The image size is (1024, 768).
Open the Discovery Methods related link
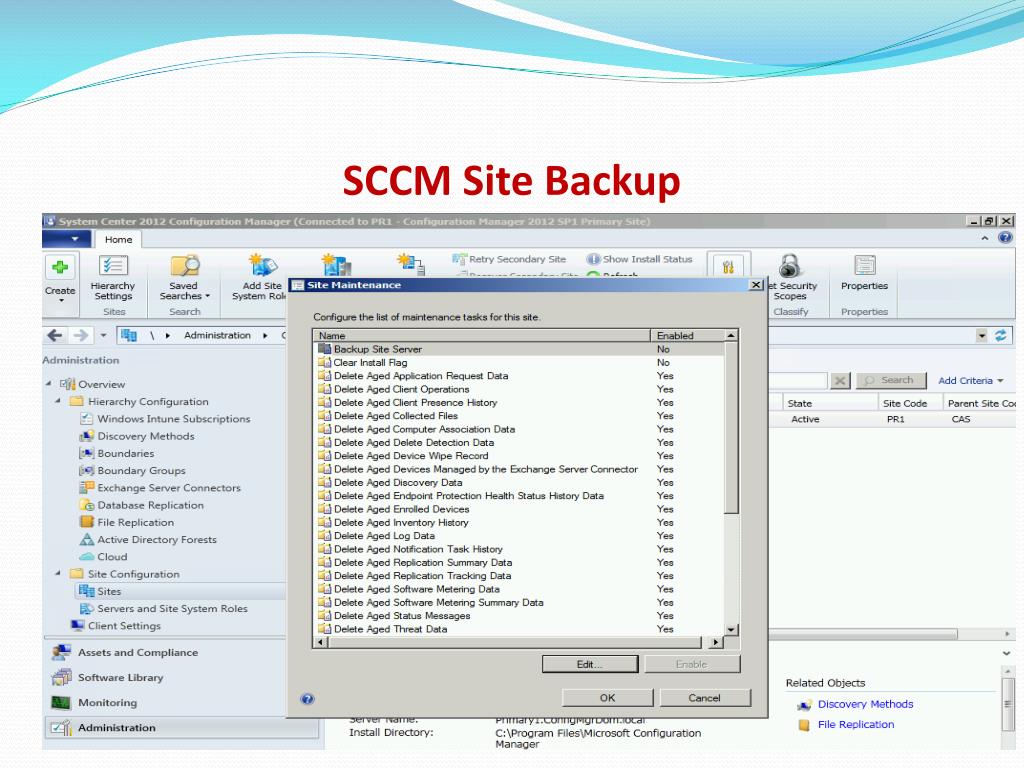click(x=865, y=704)
